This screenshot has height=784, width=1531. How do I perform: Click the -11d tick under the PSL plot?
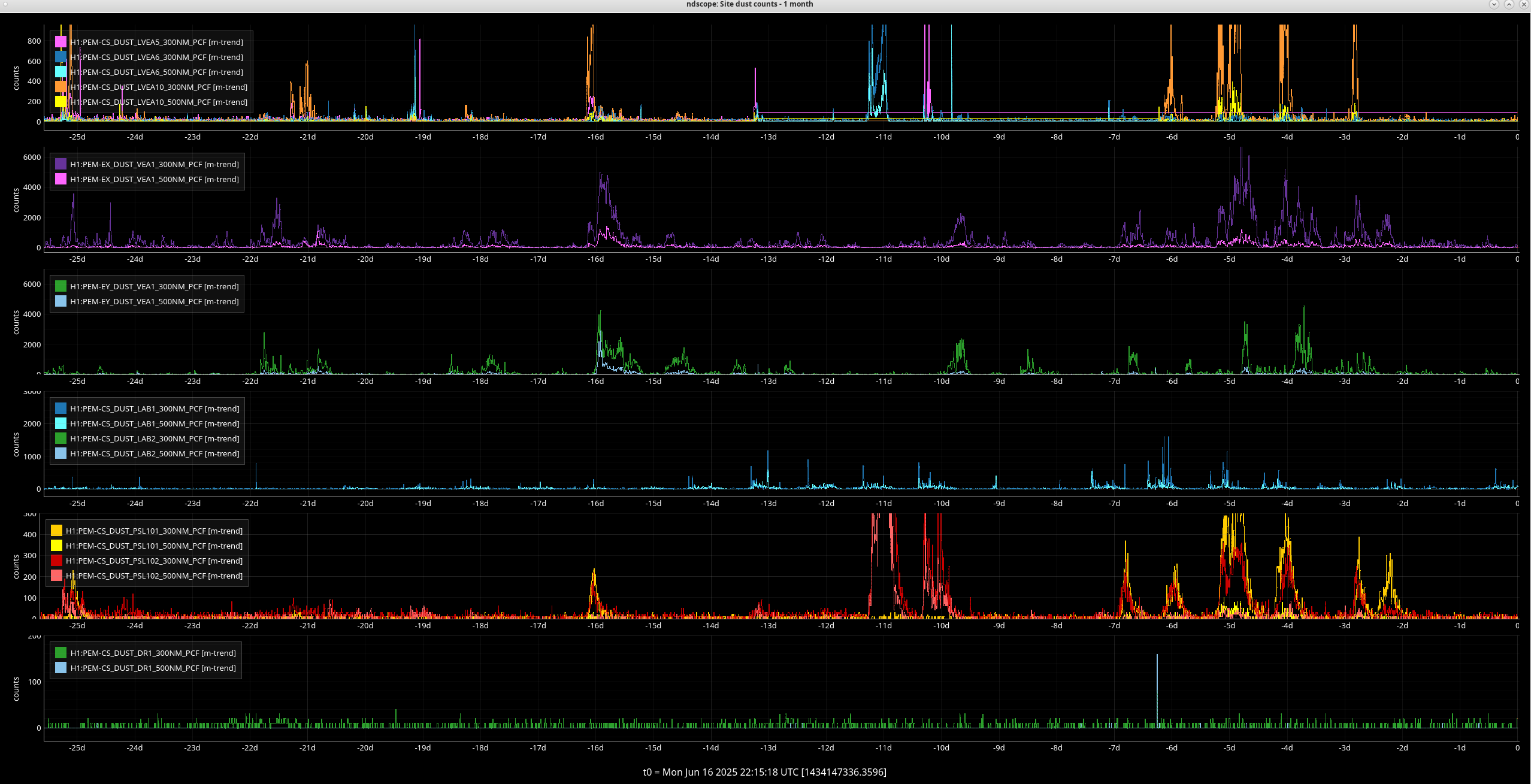pos(883,626)
